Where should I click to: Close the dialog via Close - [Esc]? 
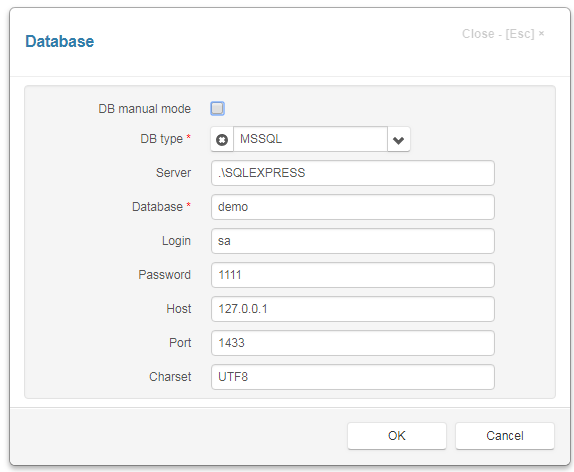(x=503, y=34)
